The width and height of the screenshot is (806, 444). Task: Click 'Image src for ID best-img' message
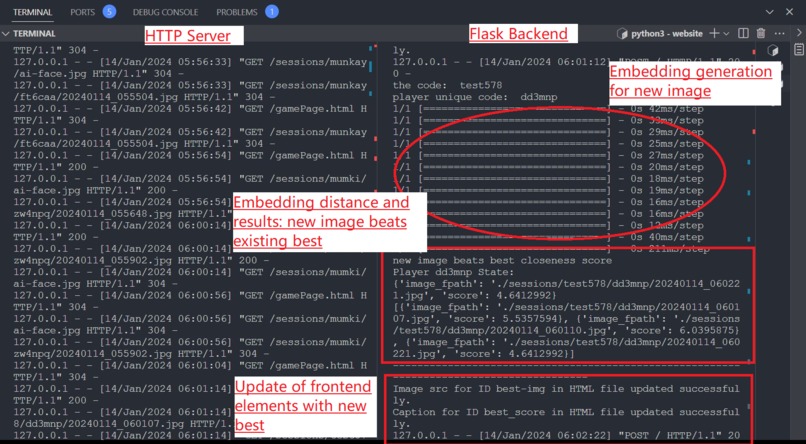pos(566,395)
